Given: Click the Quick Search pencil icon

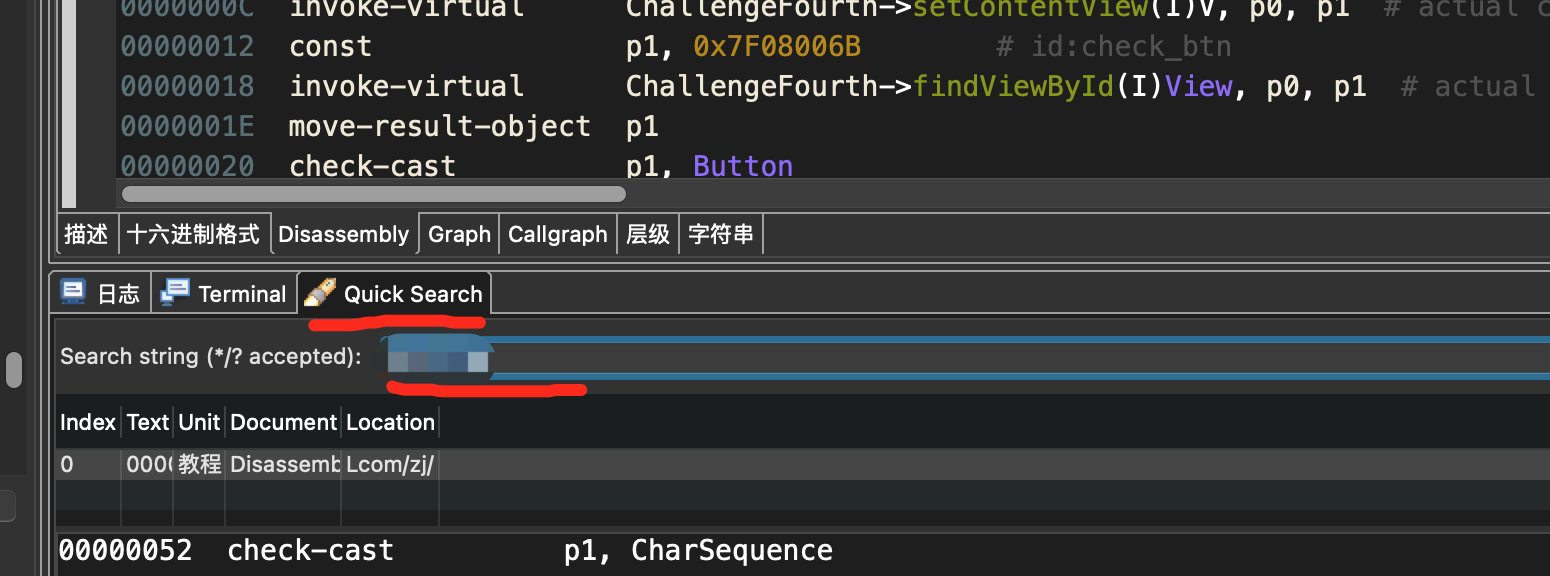Looking at the screenshot, I should point(320,292).
